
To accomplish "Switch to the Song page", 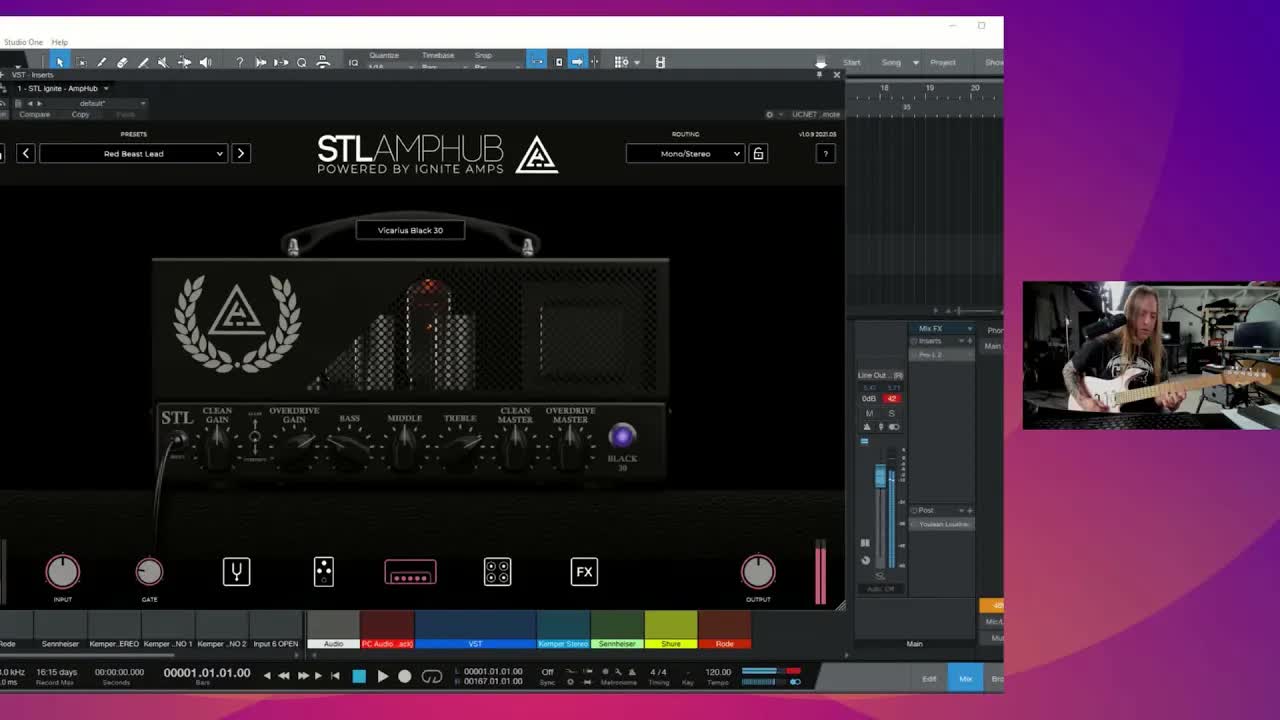I will 891,62.
